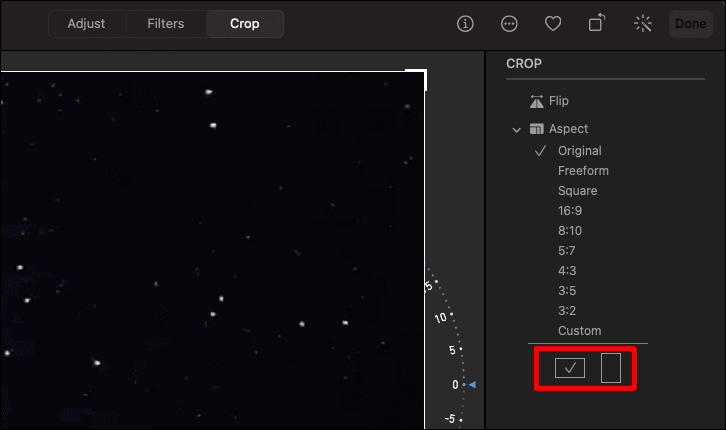Click the Done button
The height and width of the screenshot is (430, 726).
(x=690, y=24)
